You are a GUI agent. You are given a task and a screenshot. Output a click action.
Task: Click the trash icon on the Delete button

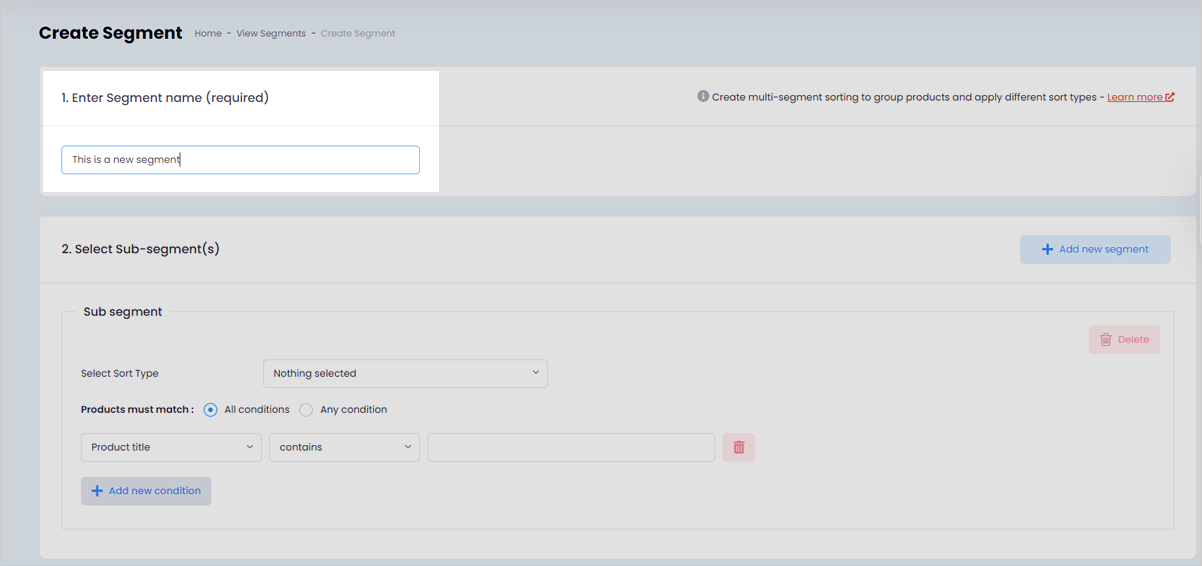tap(1106, 340)
